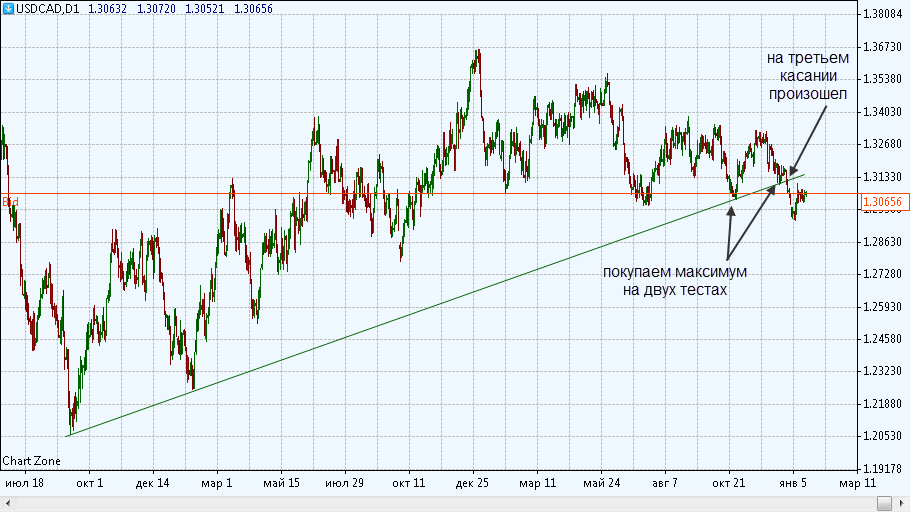Click the horizontal scrollbar thumb
The width and height of the screenshot is (910, 512).
pos(884,503)
